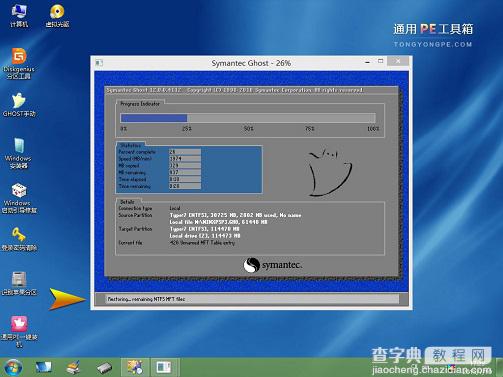The image size is (503, 377).
Task: Click the Speed (MB/min) value field
Action: (185, 159)
